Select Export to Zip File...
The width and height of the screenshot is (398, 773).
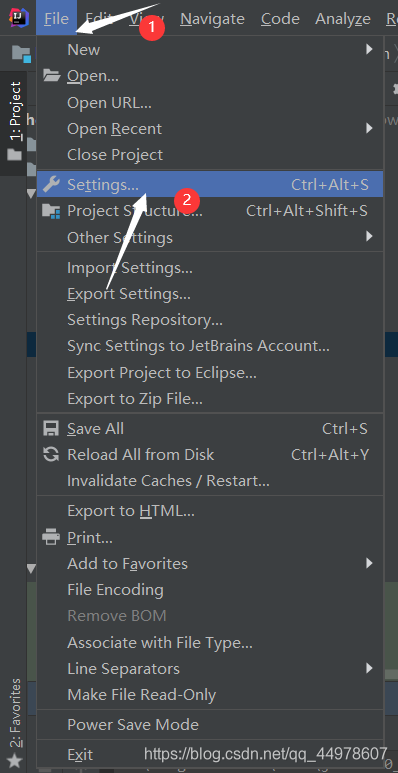point(210,398)
